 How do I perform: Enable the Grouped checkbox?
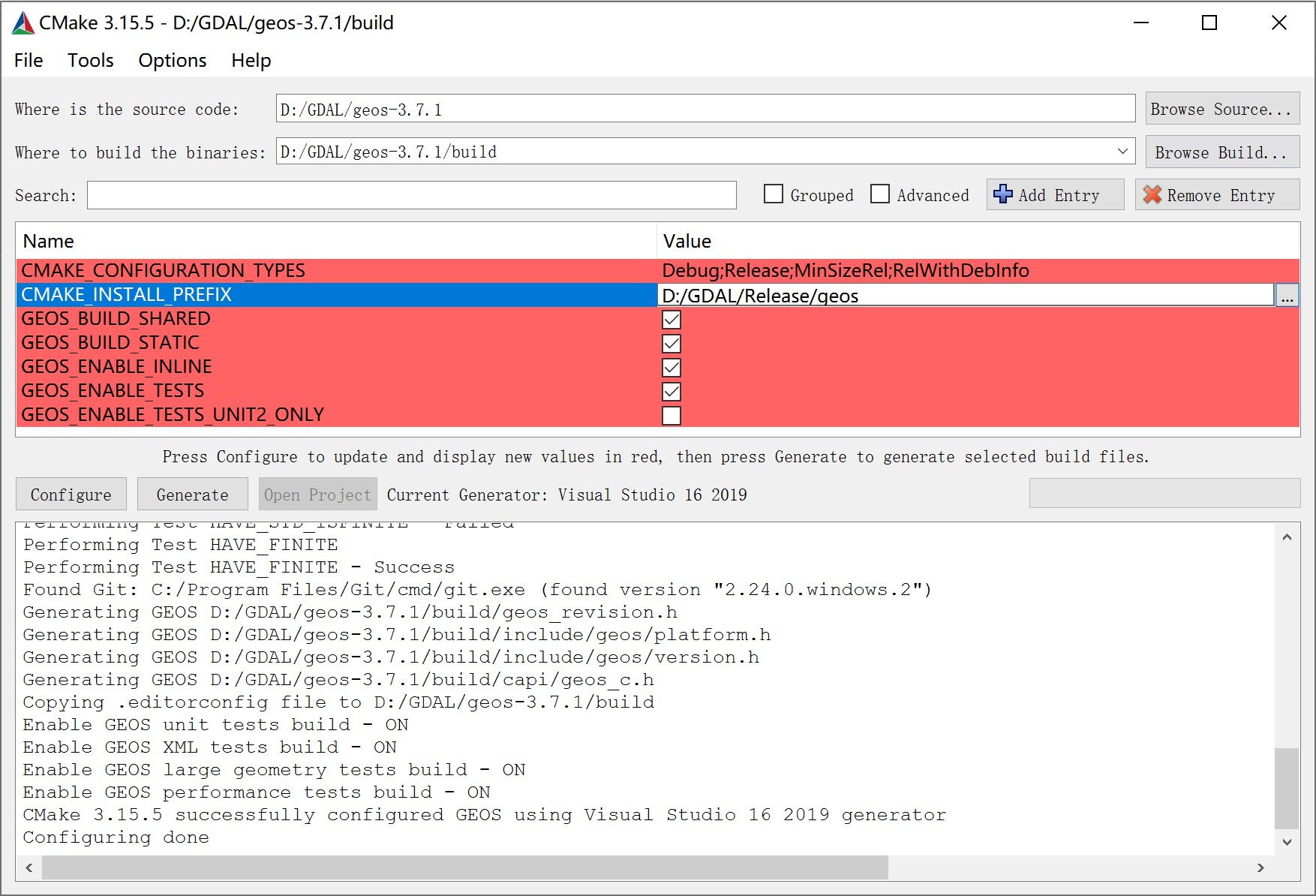click(x=774, y=194)
